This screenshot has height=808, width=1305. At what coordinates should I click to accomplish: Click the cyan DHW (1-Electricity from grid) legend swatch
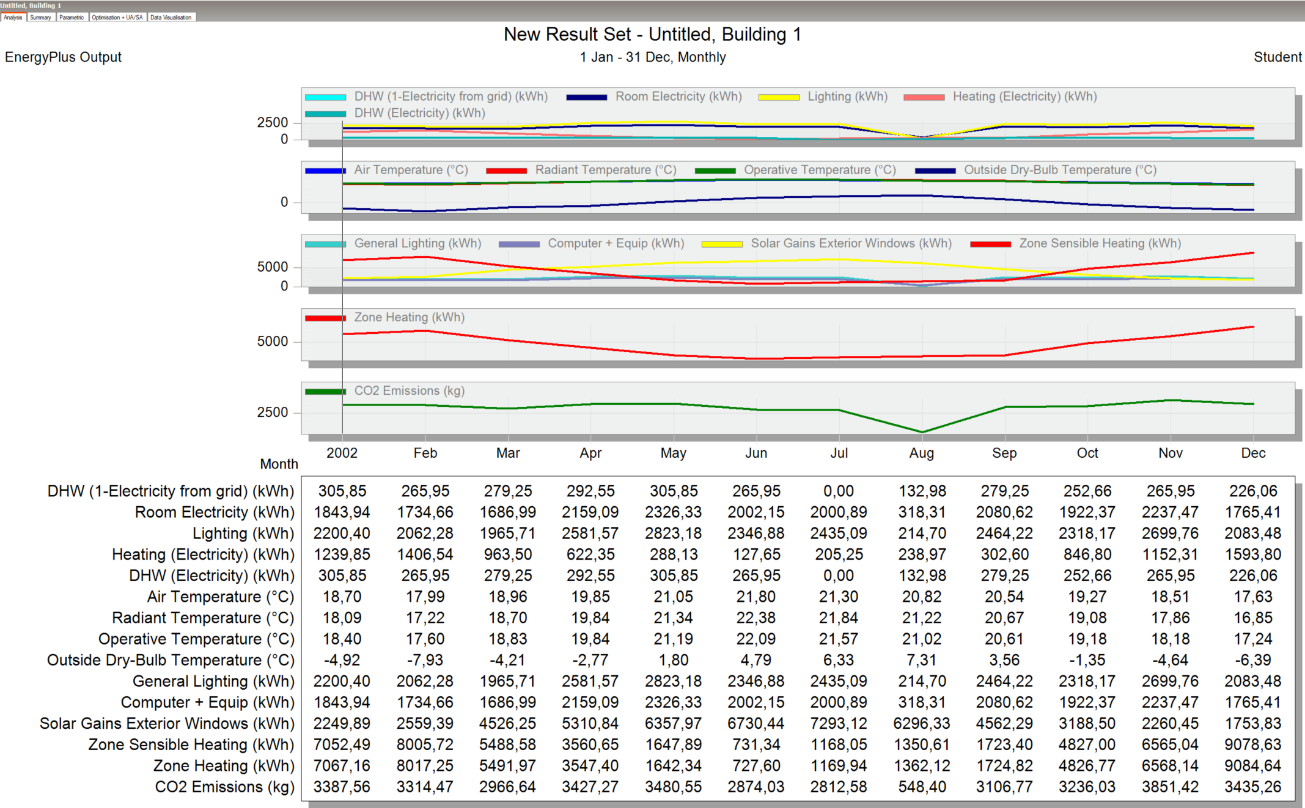[325, 97]
